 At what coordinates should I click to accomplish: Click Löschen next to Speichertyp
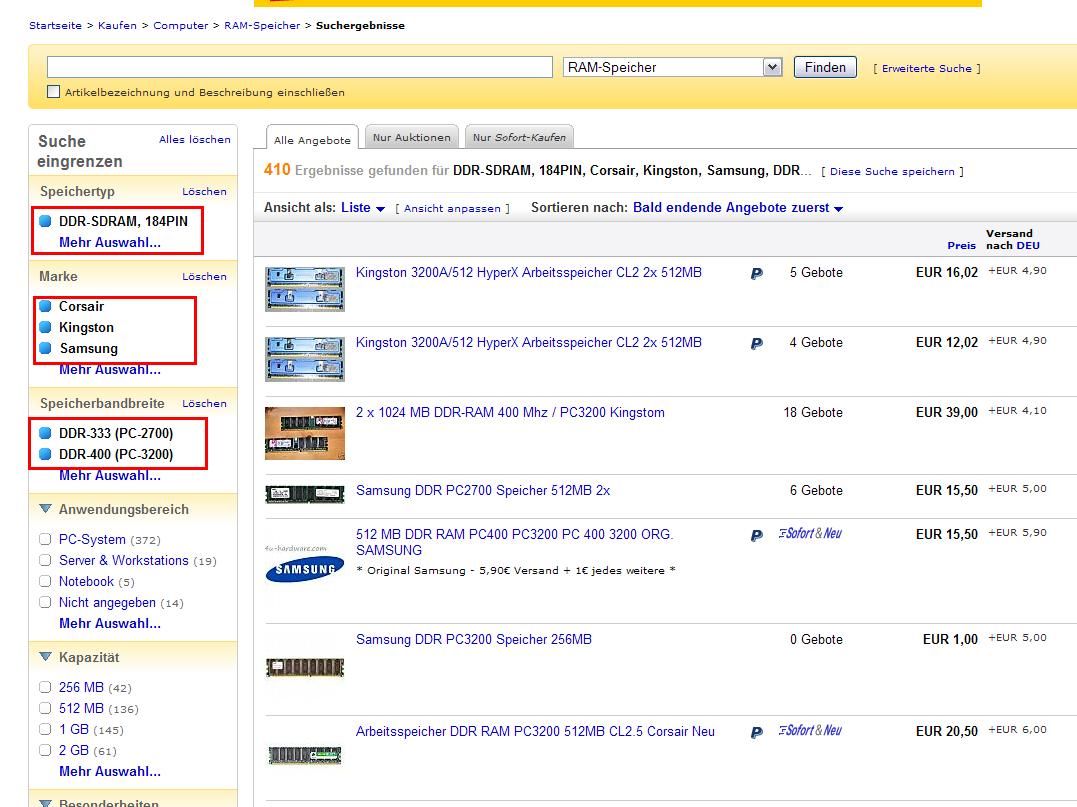point(204,192)
